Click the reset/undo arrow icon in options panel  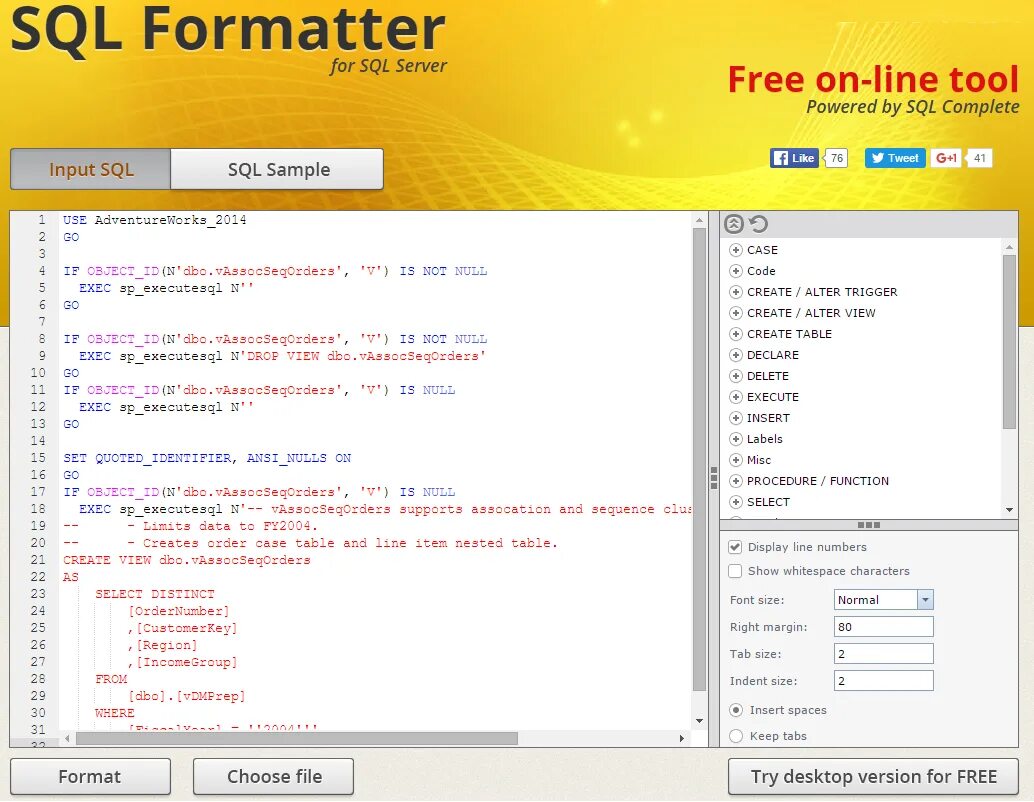pos(759,224)
